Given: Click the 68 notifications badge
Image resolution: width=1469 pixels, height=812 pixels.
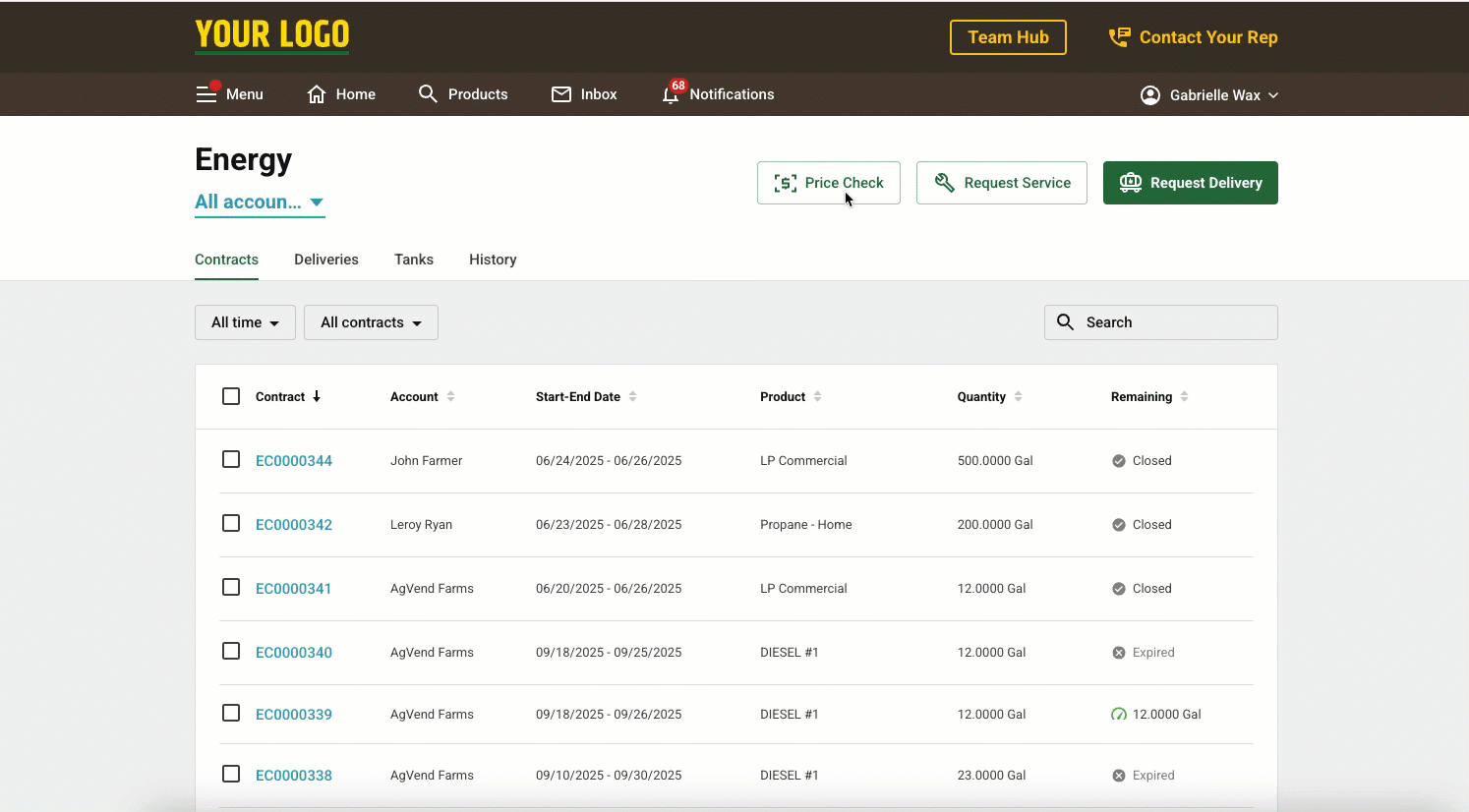Looking at the screenshot, I should pyautogui.click(x=678, y=86).
